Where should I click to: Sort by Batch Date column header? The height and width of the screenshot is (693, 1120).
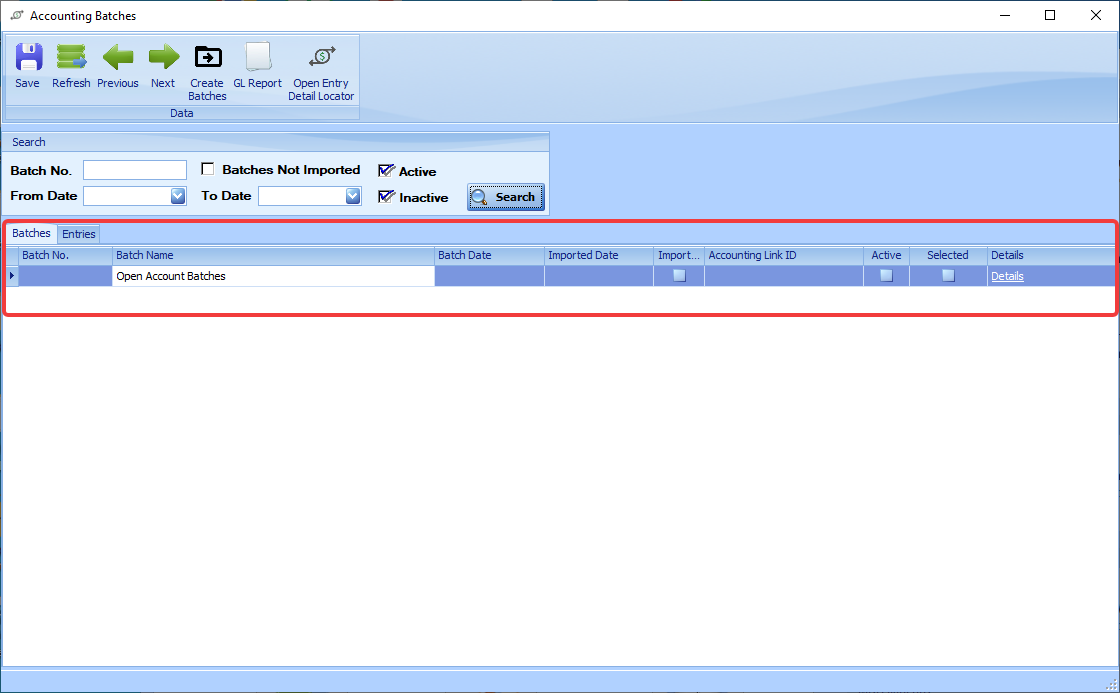pos(489,256)
